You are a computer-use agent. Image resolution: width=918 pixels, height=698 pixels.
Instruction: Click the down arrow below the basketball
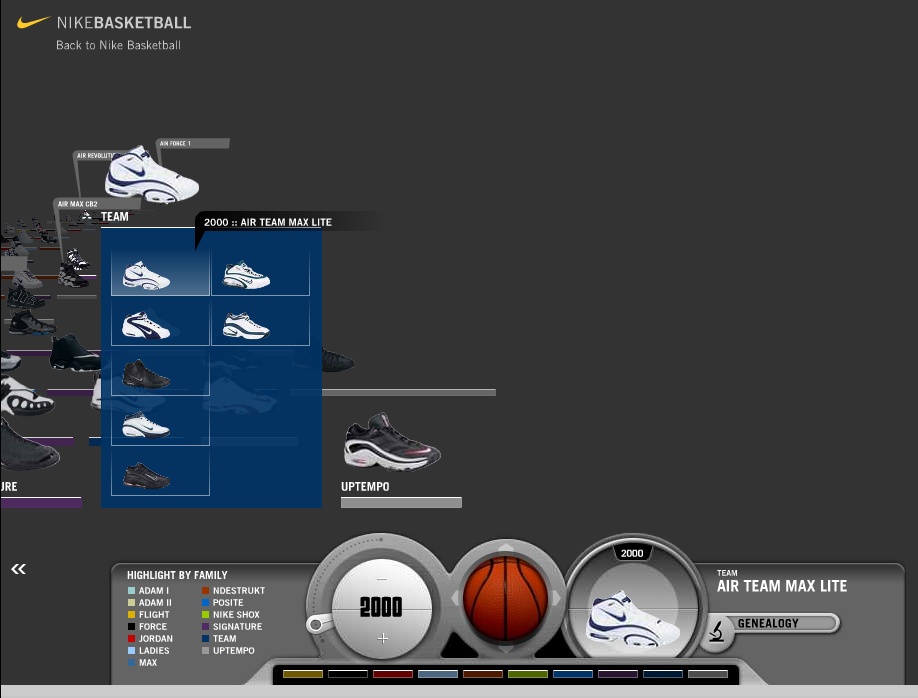(x=505, y=649)
